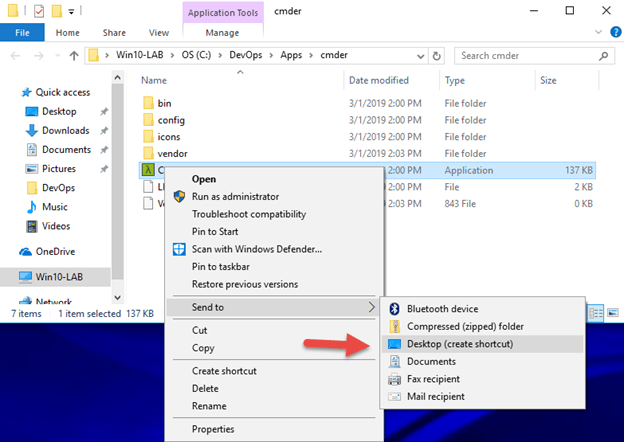Go up one folder level arrow
The image size is (624, 442).
74,56
